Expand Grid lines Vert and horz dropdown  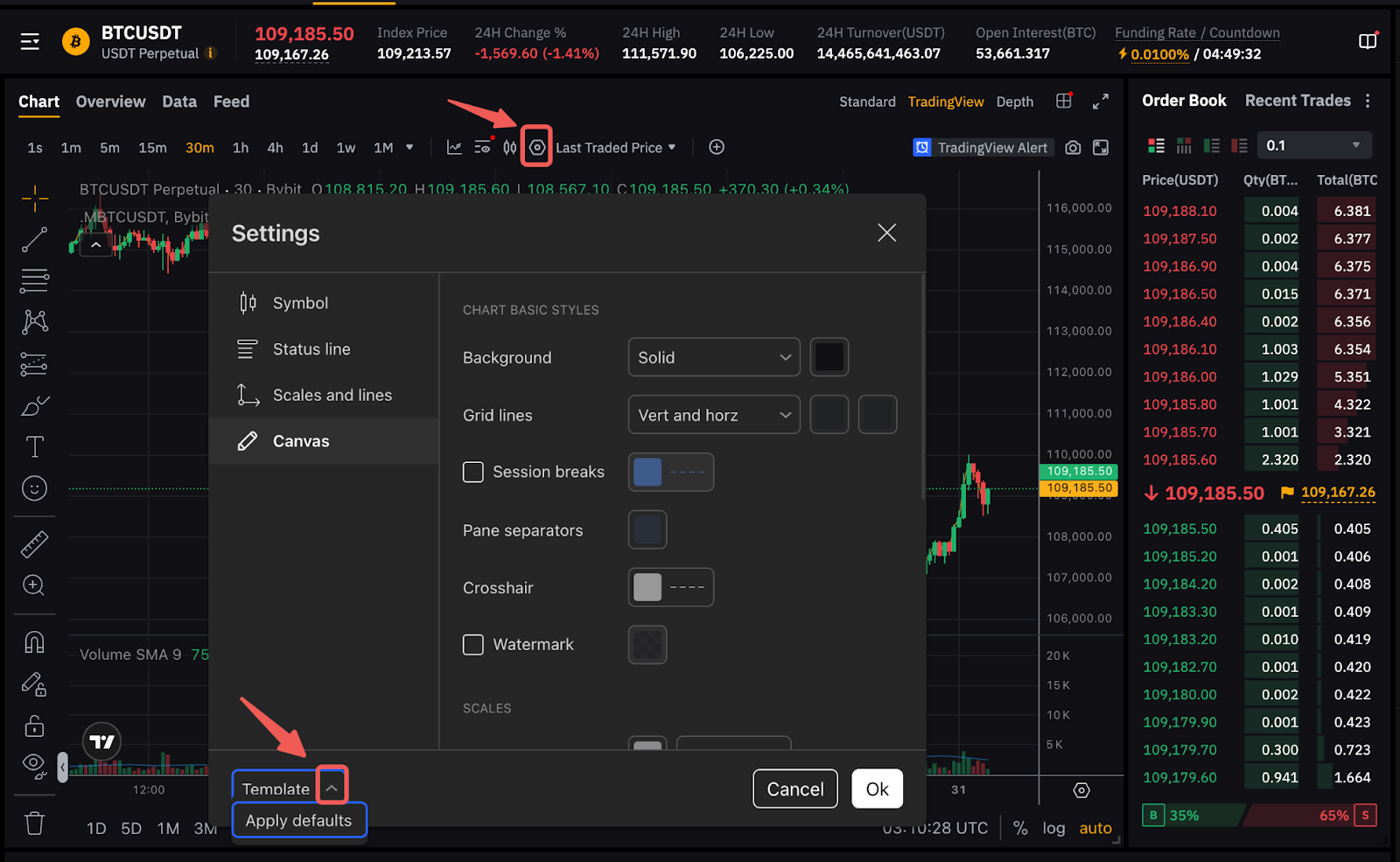tap(713, 415)
